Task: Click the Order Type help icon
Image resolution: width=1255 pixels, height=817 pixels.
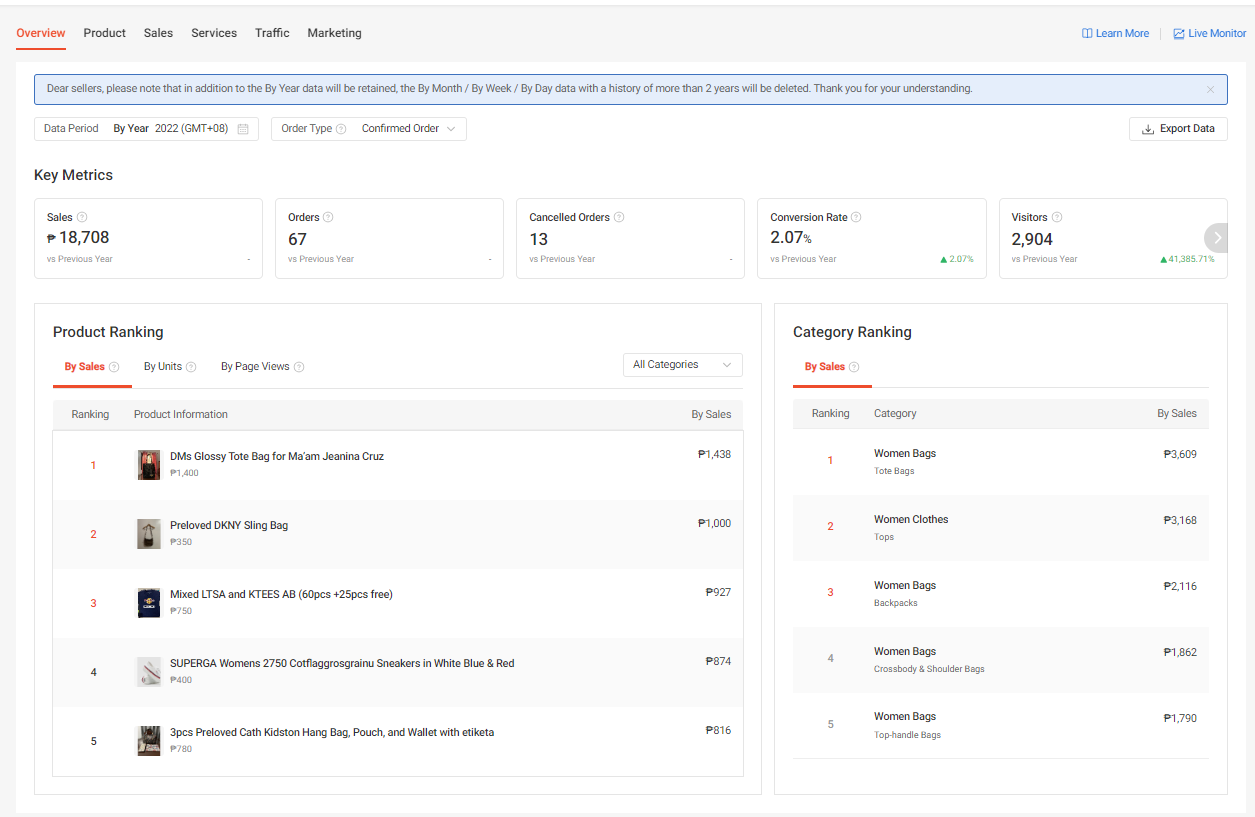Action: 341,129
